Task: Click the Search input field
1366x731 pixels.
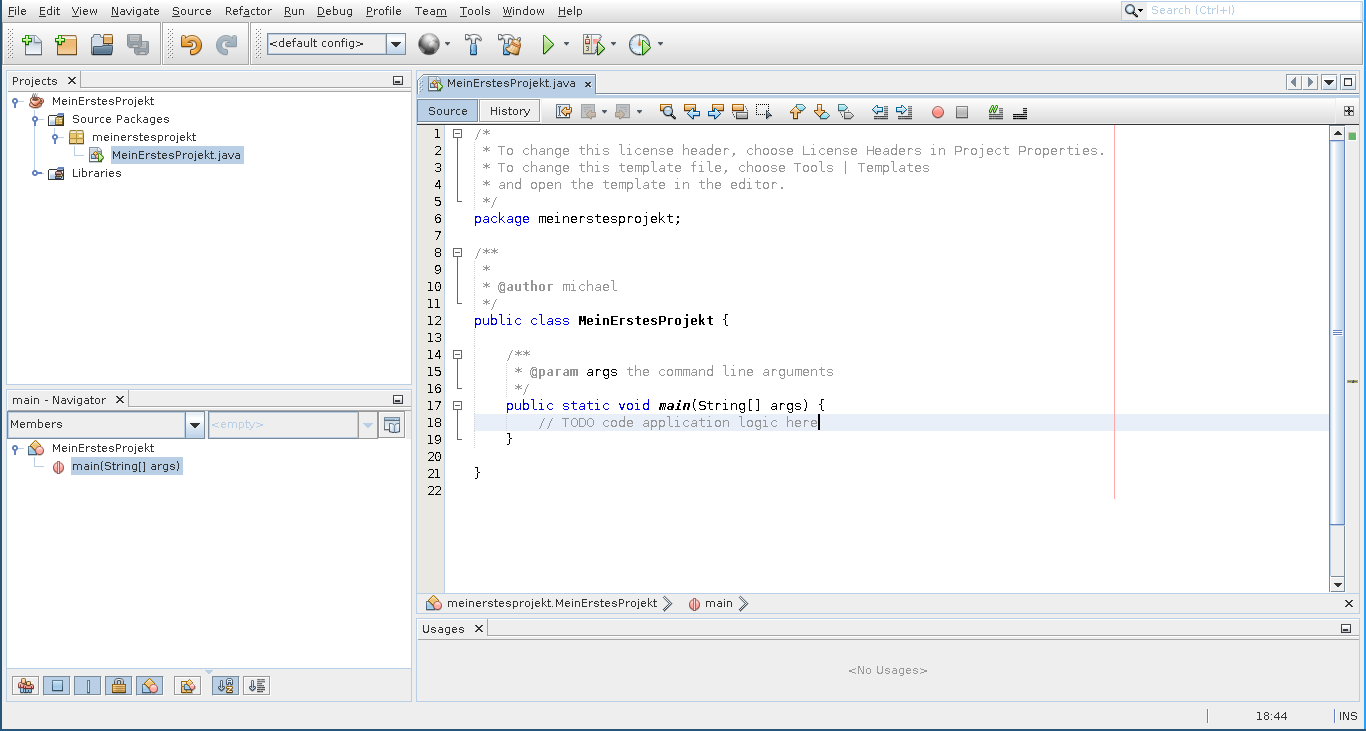Action: [1250, 10]
